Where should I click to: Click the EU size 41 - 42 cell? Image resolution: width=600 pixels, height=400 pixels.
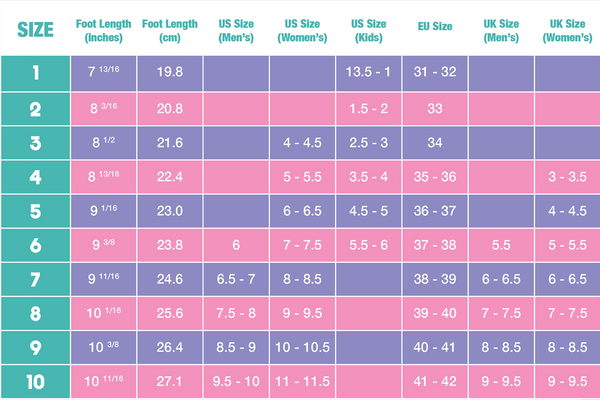[434, 381]
